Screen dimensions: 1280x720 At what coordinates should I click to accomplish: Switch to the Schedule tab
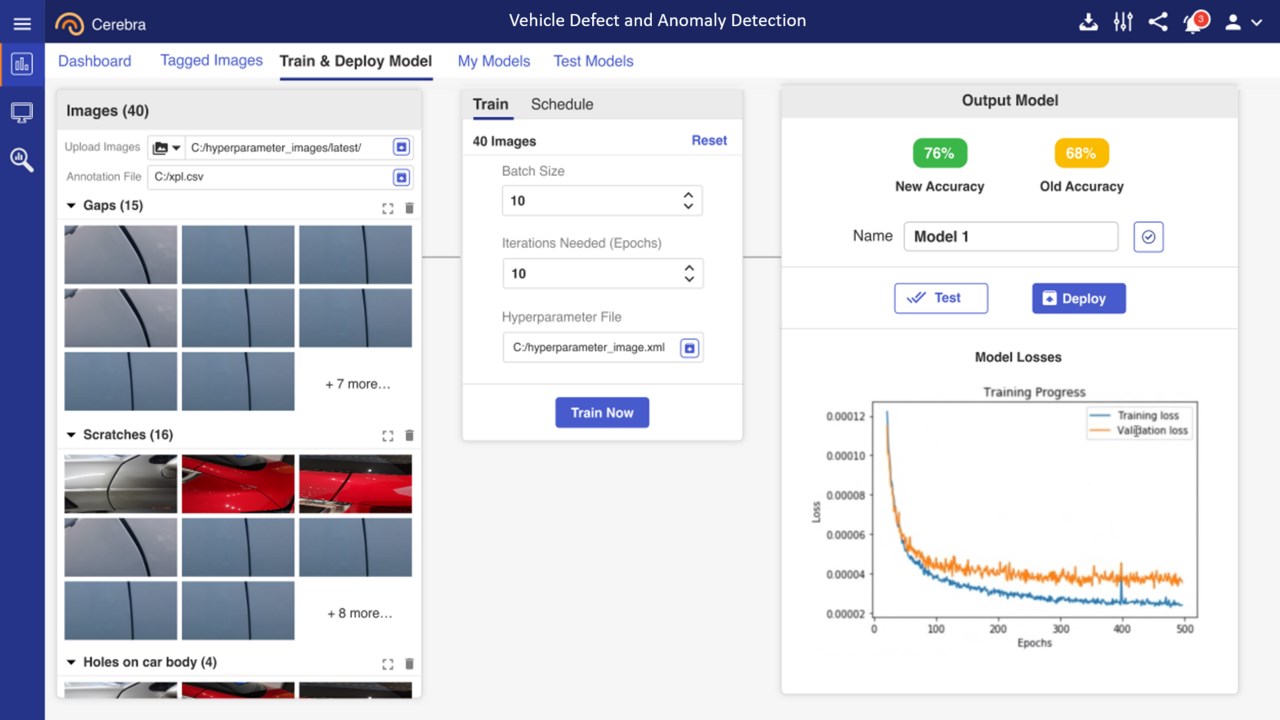pos(562,104)
